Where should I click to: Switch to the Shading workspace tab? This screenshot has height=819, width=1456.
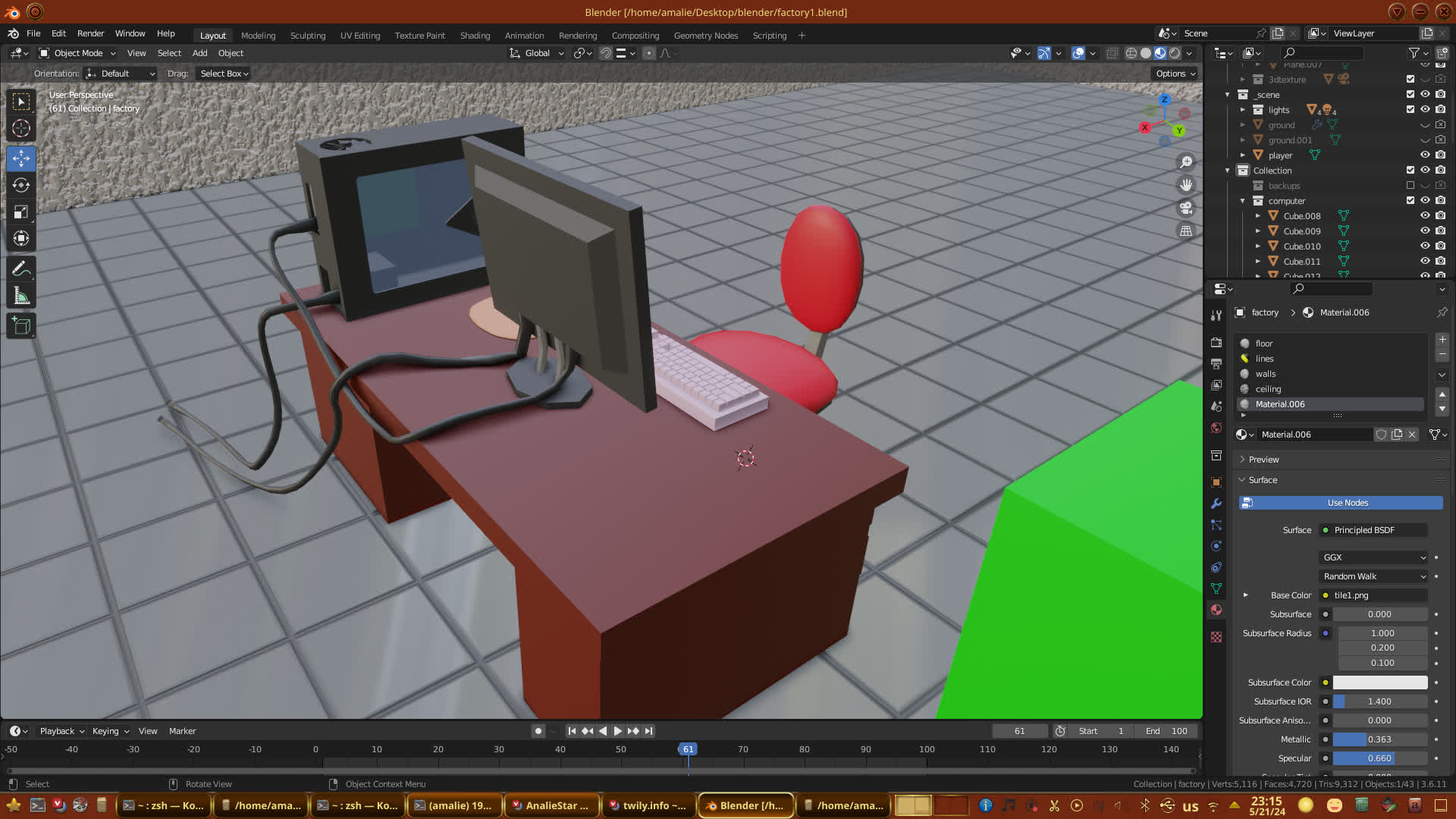pos(475,36)
